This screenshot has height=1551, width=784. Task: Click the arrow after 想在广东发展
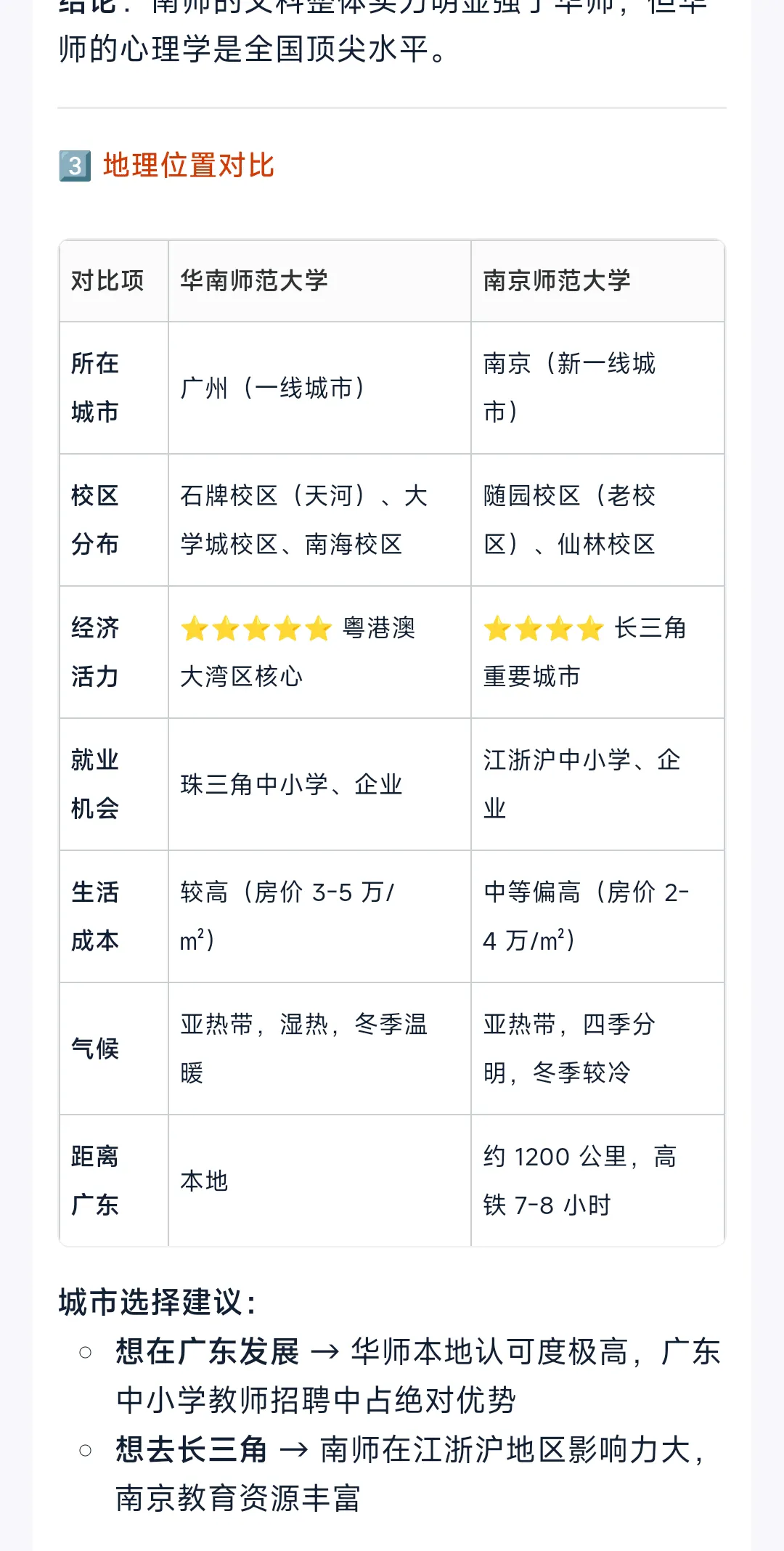pyautogui.click(x=324, y=1352)
